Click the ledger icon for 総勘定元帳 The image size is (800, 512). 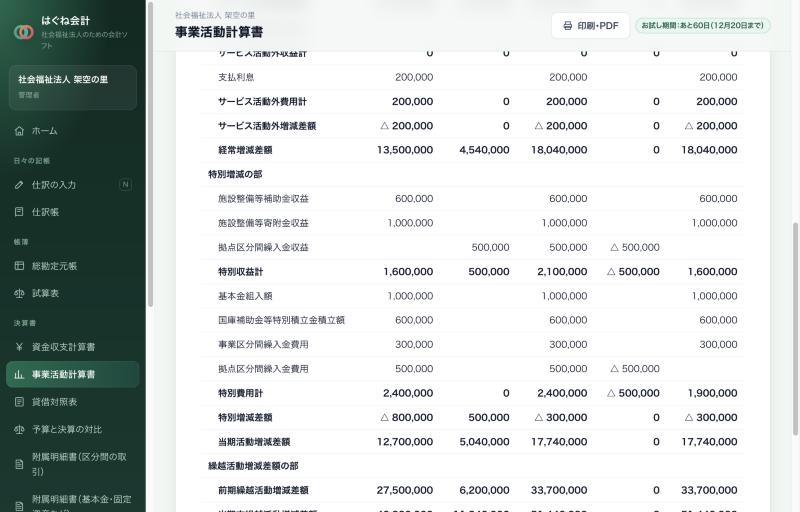tap(19, 266)
